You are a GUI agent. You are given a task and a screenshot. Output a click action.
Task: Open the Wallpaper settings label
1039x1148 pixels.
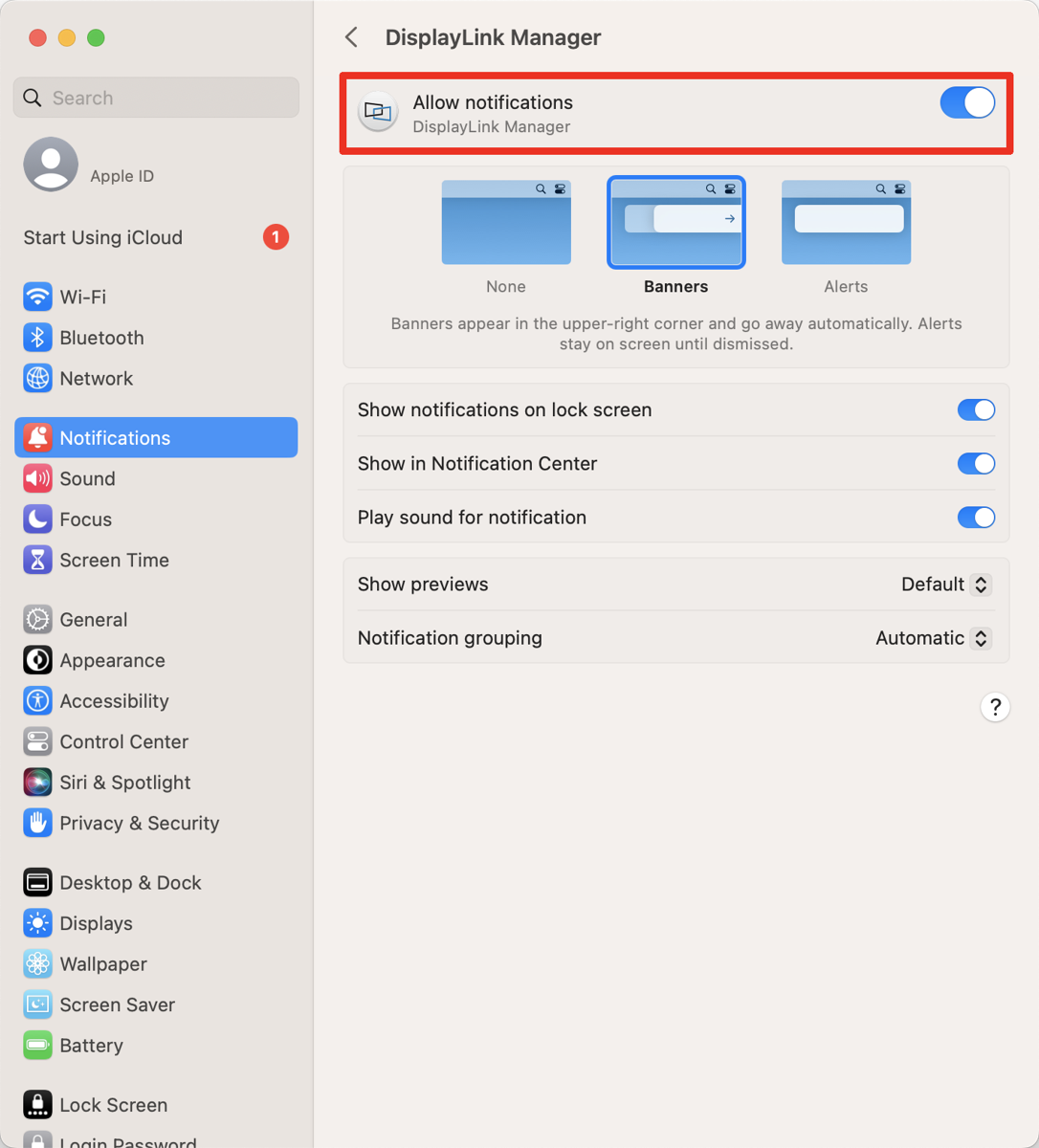pos(103,964)
